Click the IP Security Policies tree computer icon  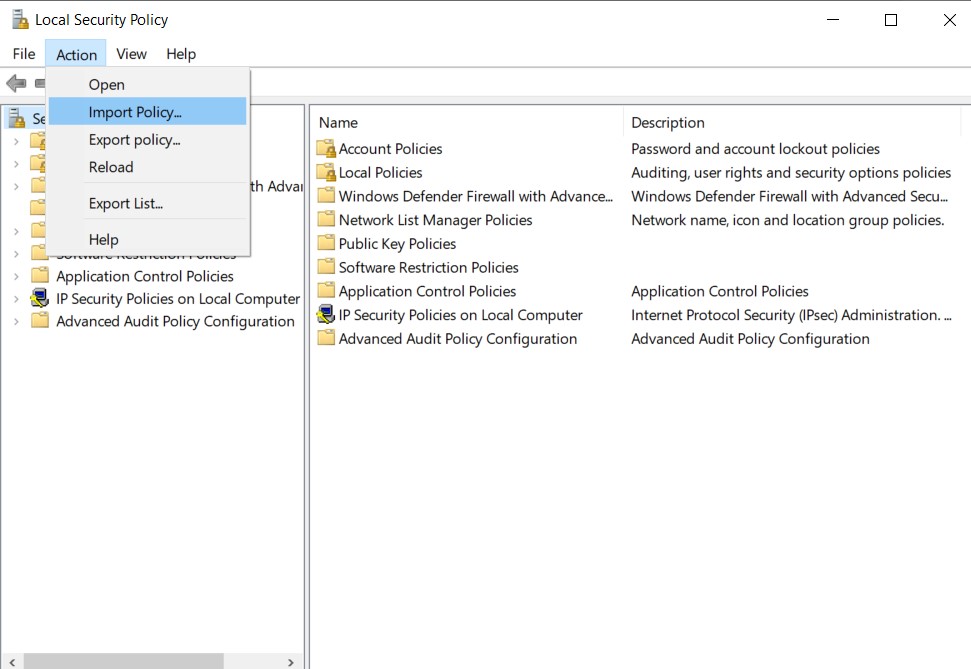coord(40,298)
